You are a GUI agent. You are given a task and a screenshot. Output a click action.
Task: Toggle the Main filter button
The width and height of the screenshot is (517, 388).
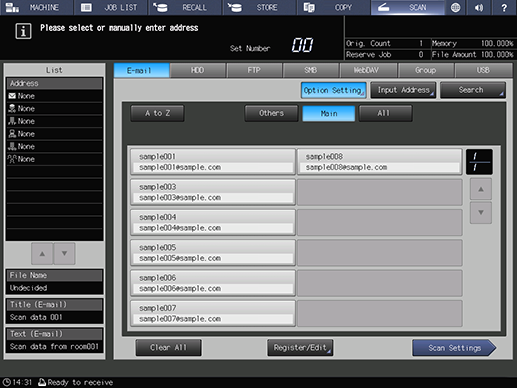coord(329,114)
